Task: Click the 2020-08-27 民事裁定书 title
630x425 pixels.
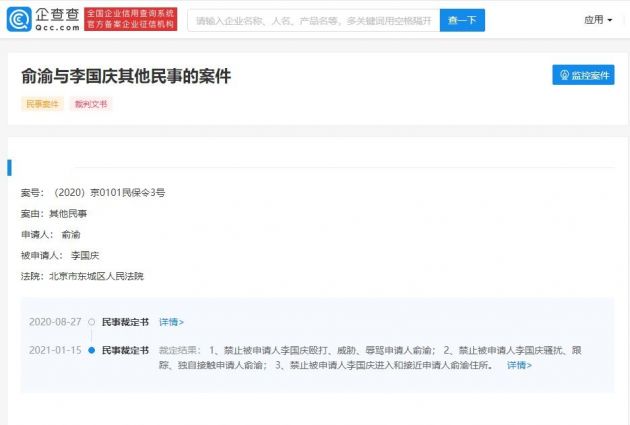Action: click(x=125, y=322)
